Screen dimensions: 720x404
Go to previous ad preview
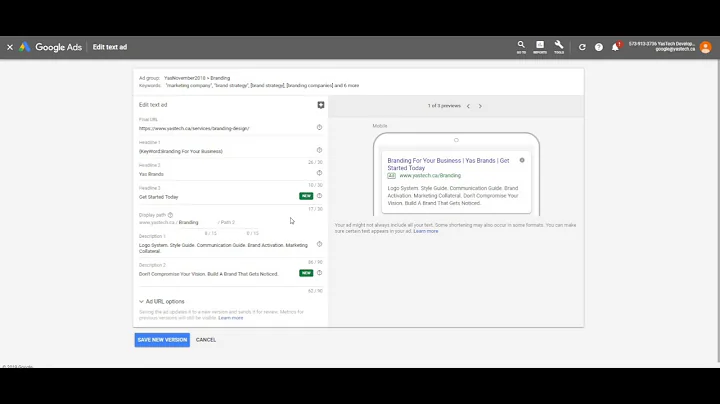(x=468, y=106)
